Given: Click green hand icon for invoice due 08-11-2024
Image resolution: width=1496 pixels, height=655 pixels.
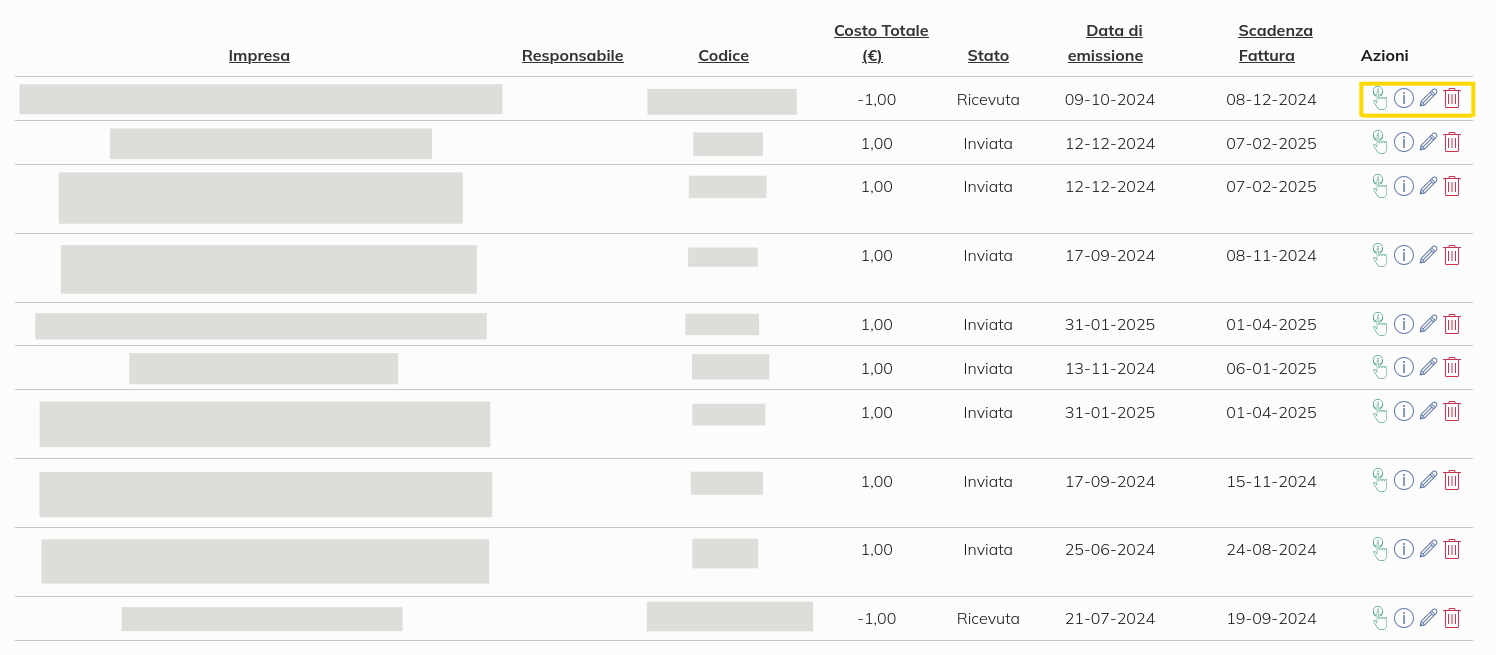Looking at the screenshot, I should 1380,255.
